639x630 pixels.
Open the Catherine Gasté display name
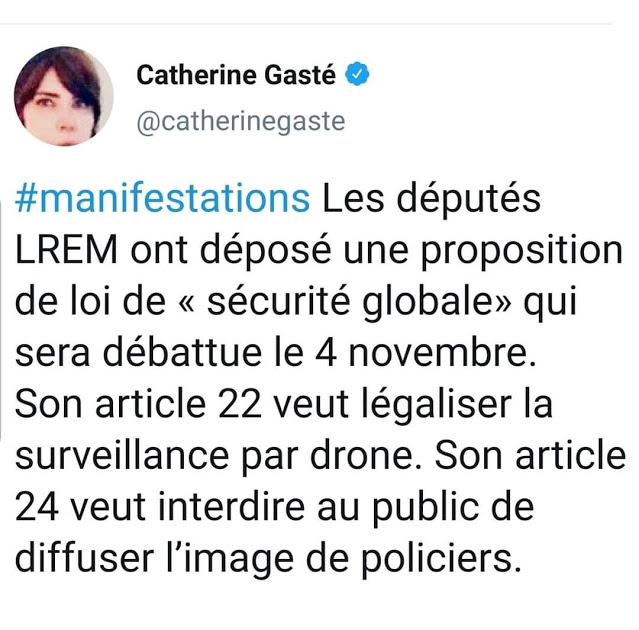click(x=236, y=75)
